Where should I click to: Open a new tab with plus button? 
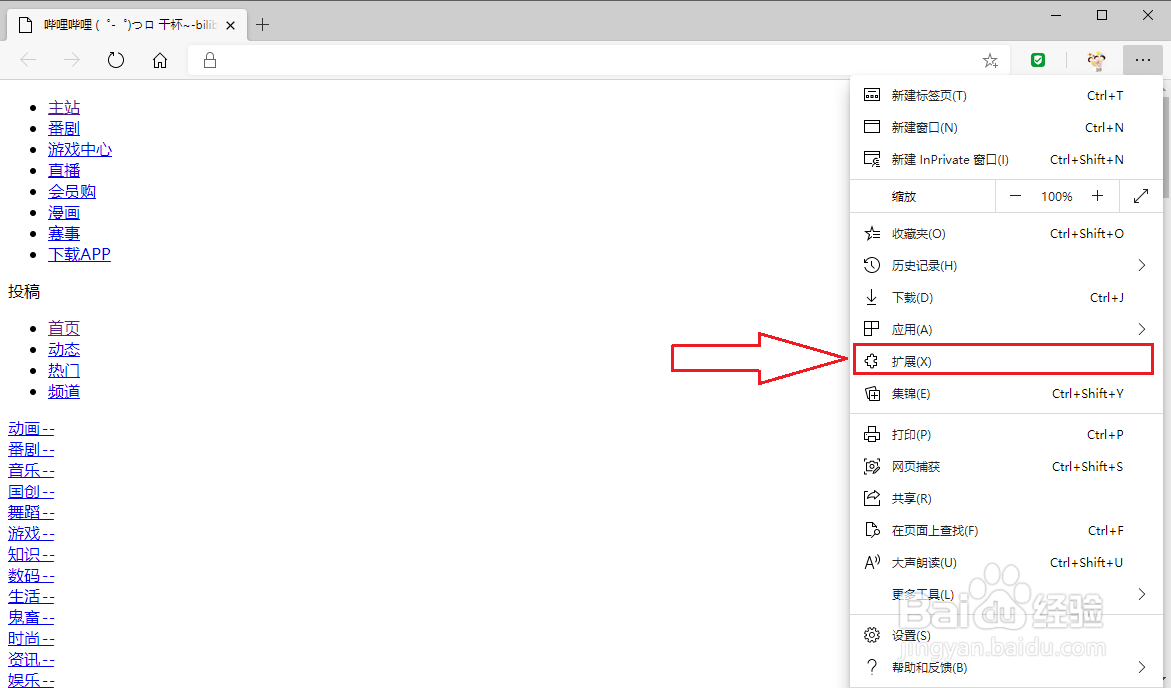point(262,25)
